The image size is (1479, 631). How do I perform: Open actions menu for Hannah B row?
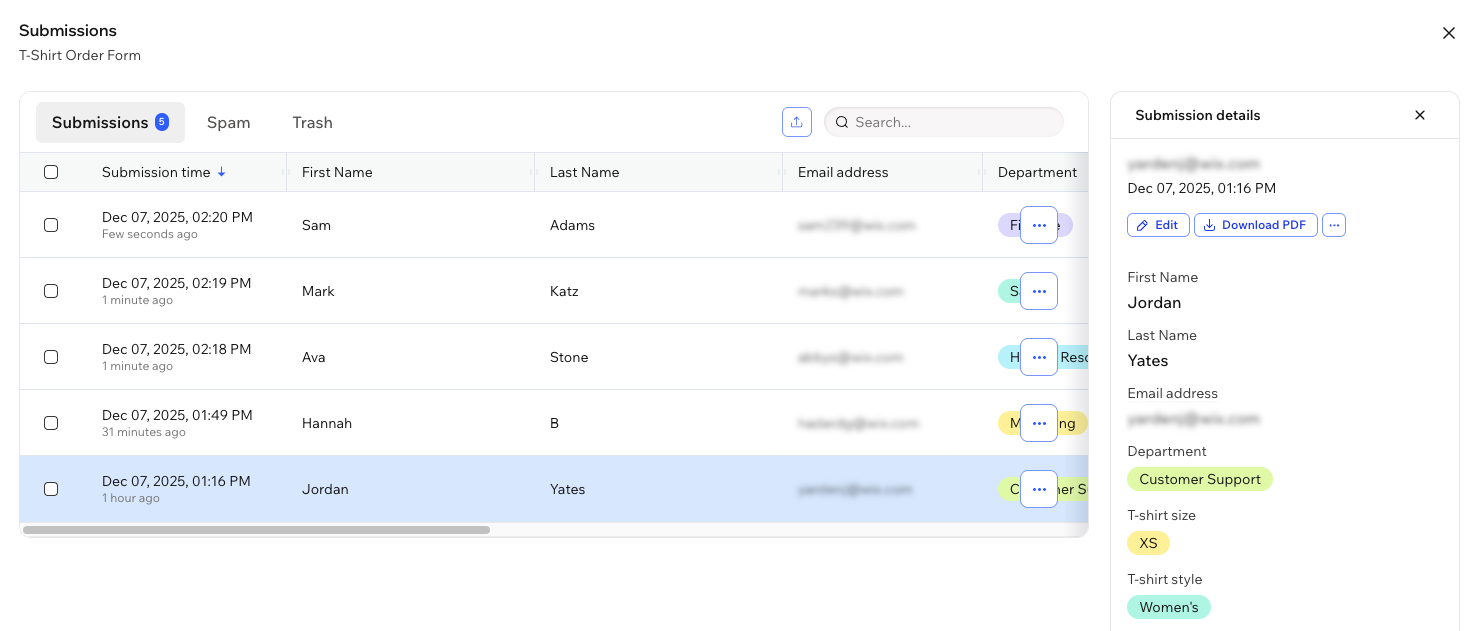tap(1038, 423)
